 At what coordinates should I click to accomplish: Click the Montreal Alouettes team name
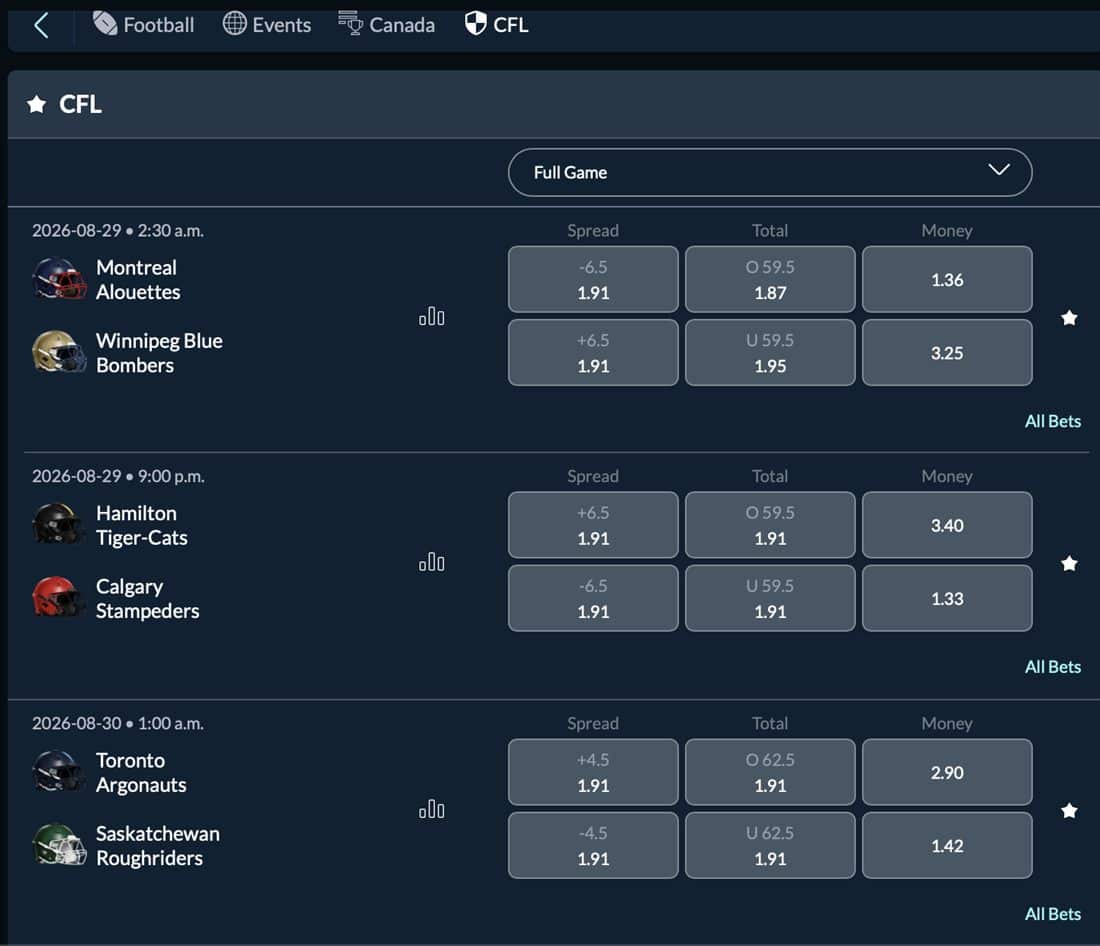coord(138,279)
